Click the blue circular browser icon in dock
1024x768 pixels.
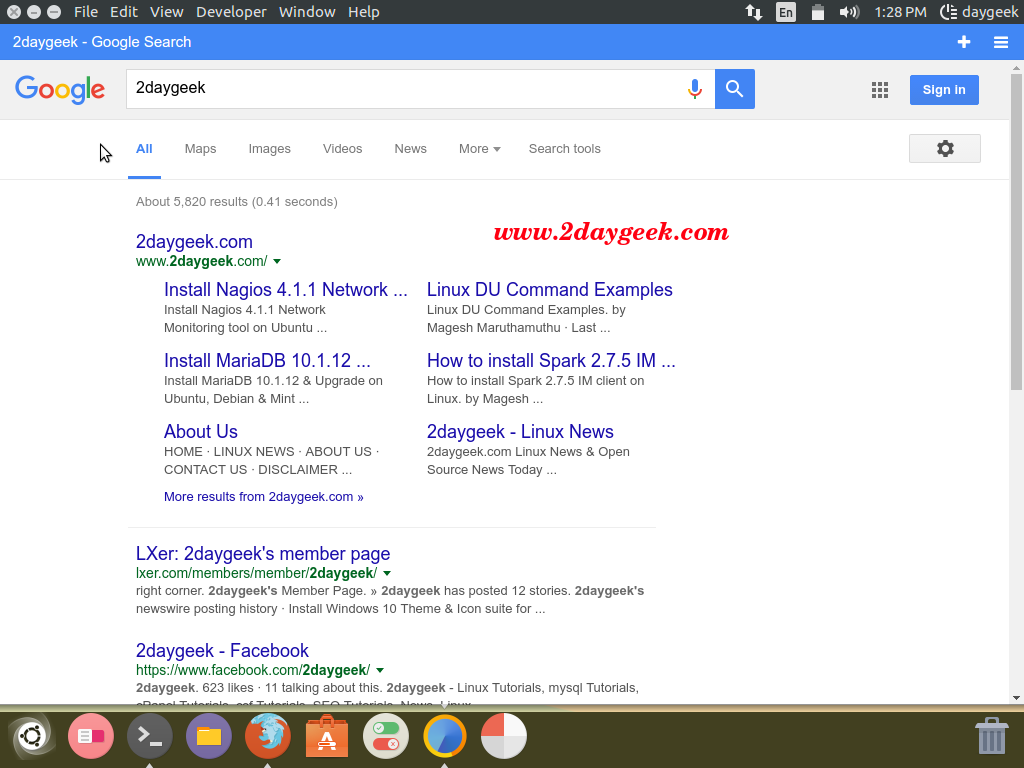[445, 736]
